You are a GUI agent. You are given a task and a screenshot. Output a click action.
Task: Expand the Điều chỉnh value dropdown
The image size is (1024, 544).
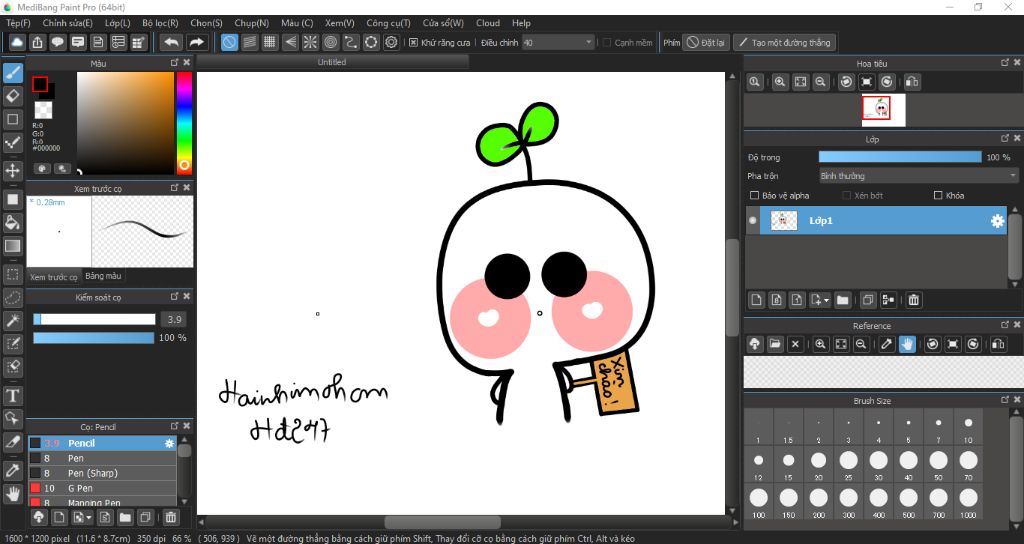pyautogui.click(x=588, y=43)
